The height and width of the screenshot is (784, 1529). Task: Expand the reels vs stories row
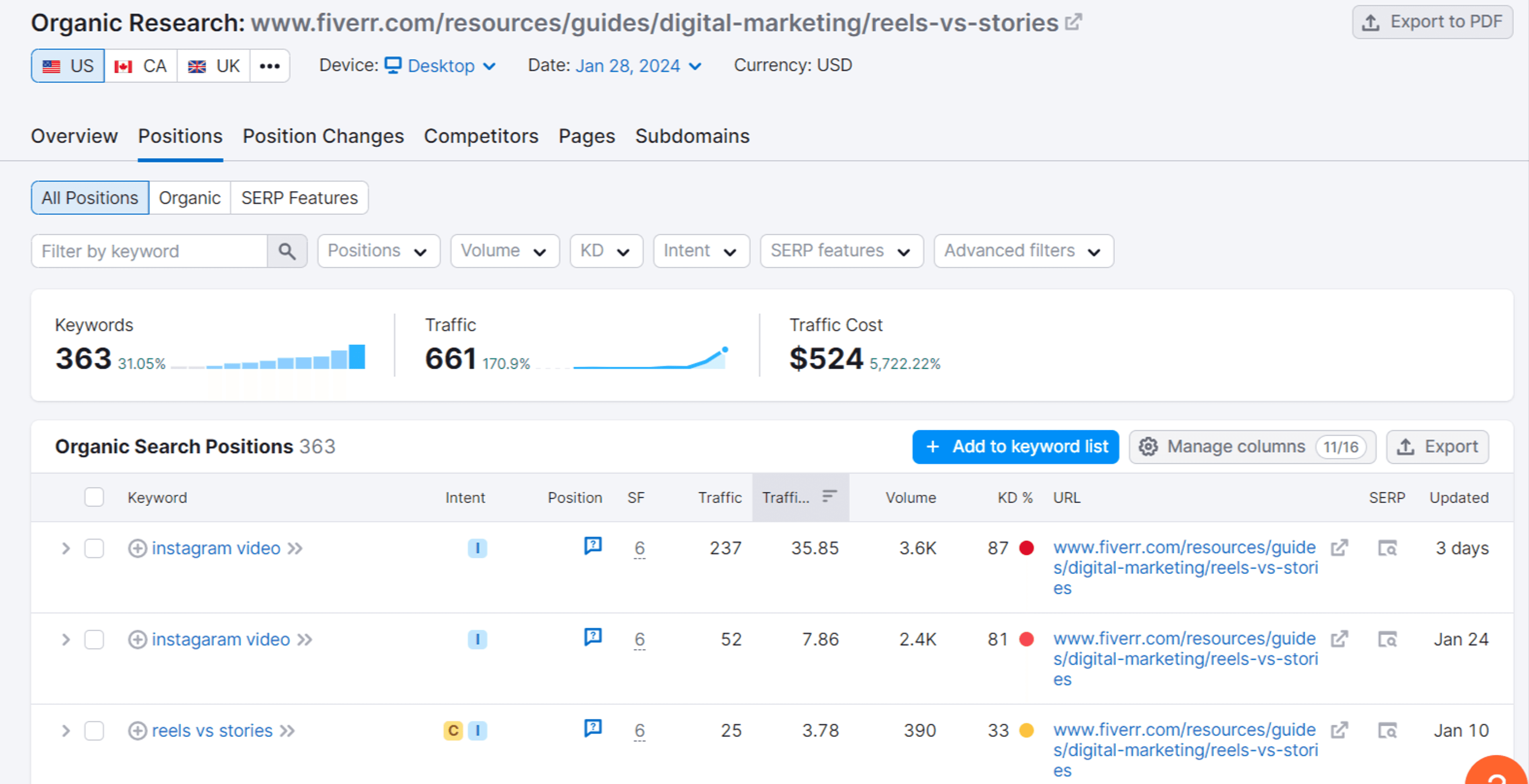pyautogui.click(x=65, y=731)
